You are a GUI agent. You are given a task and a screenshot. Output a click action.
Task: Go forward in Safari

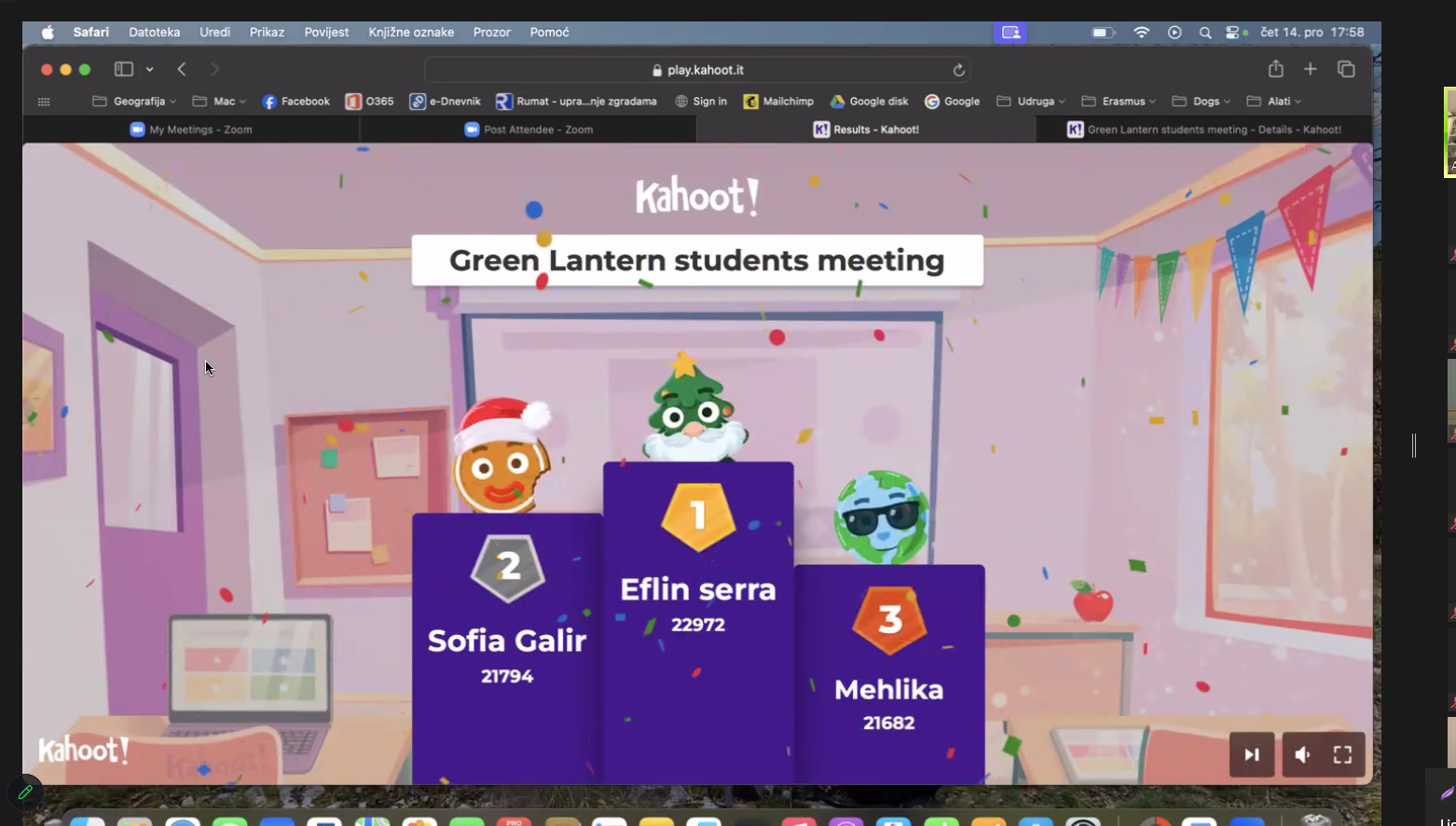pyautogui.click(x=214, y=69)
